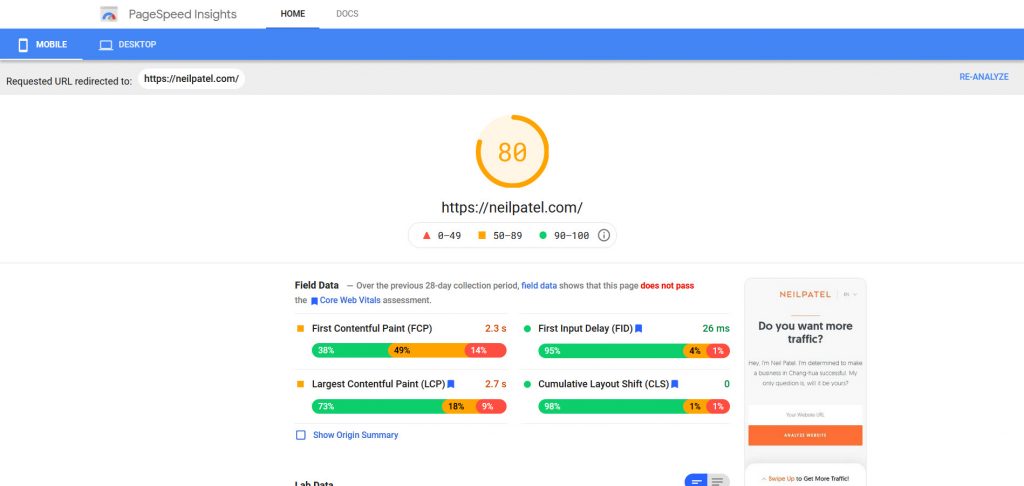The height and width of the screenshot is (486, 1024).
Task: Click the desktop laptop icon
Action: click(x=106, y=45)
